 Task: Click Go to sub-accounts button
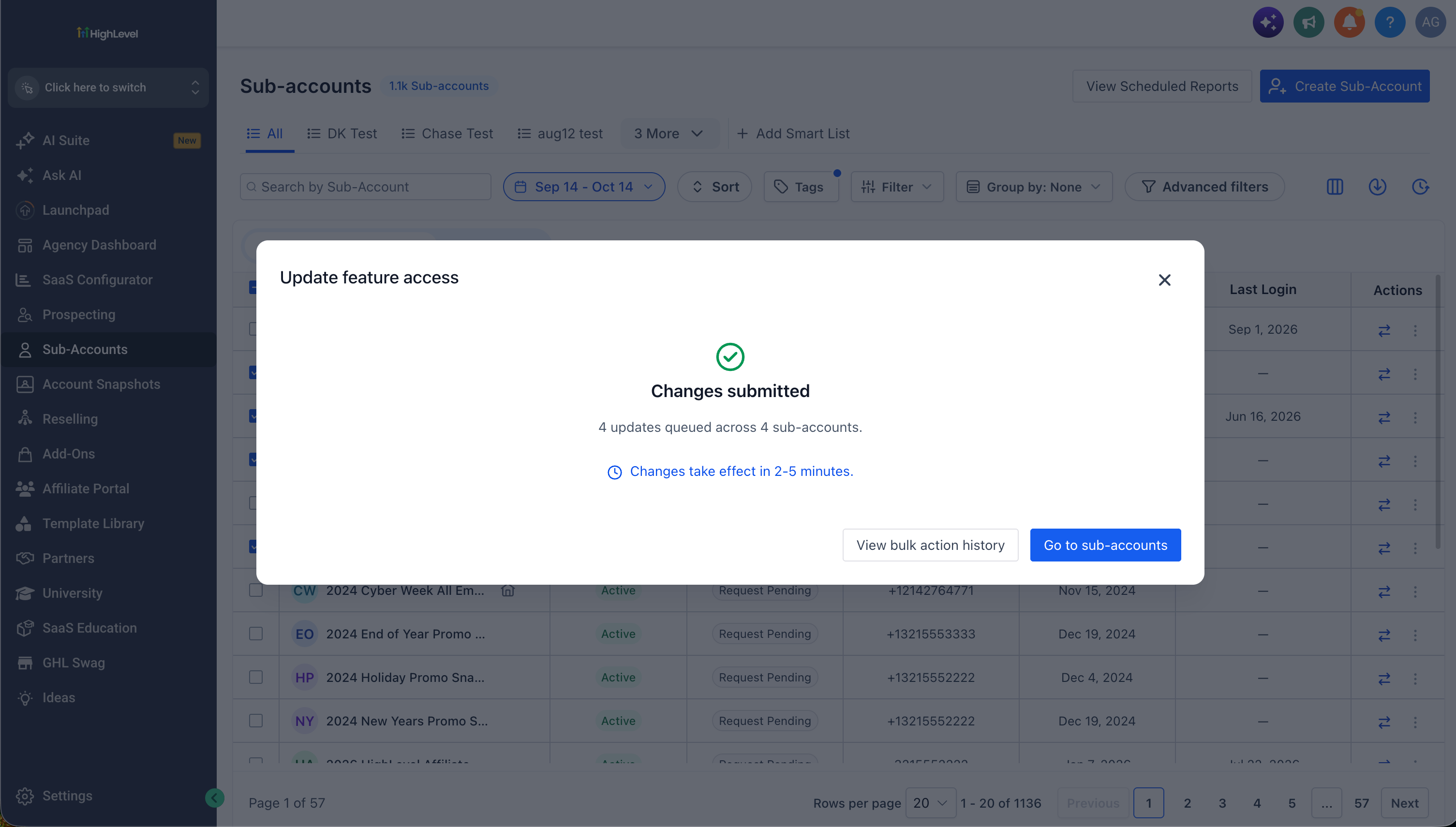[x=1105, y=545]
